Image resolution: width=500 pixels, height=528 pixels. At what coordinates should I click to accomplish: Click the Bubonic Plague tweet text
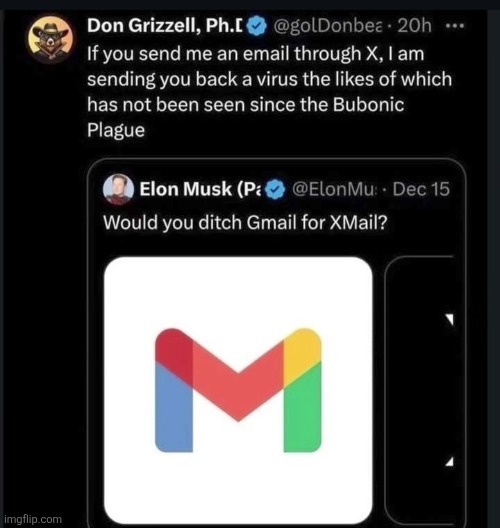point(269,92)
